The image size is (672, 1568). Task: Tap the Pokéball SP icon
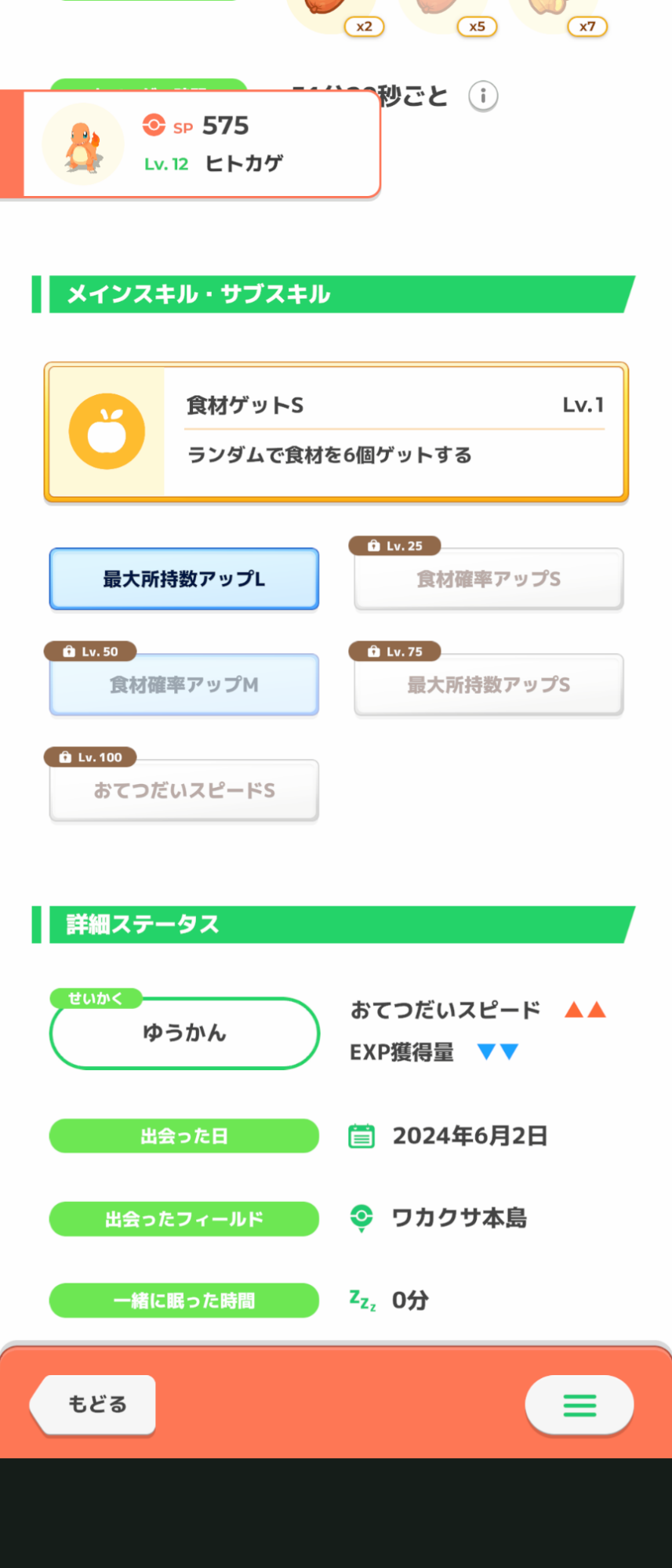pos(154,125)
